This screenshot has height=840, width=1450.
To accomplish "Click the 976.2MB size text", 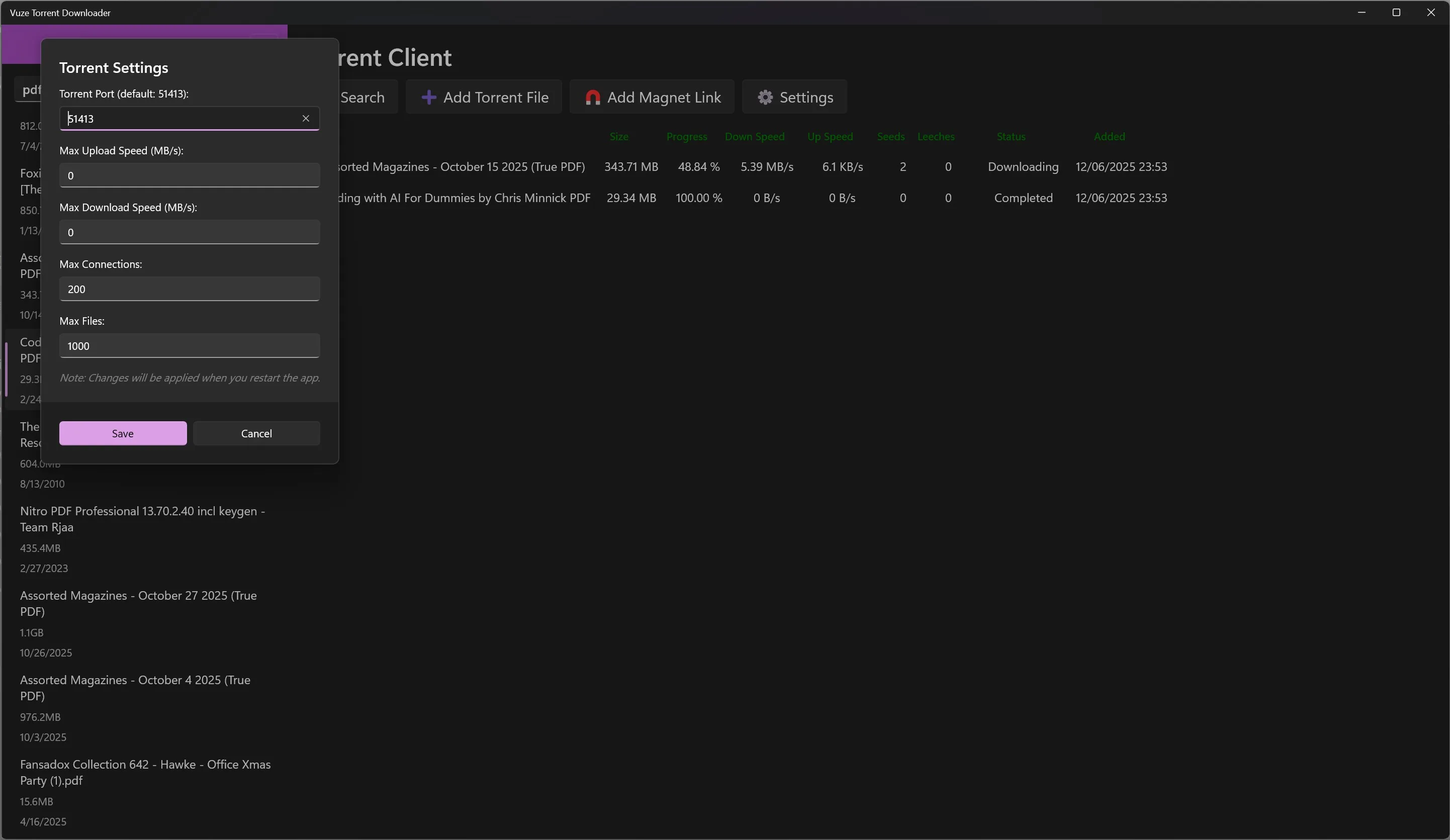I will click(x=40, y=717).
